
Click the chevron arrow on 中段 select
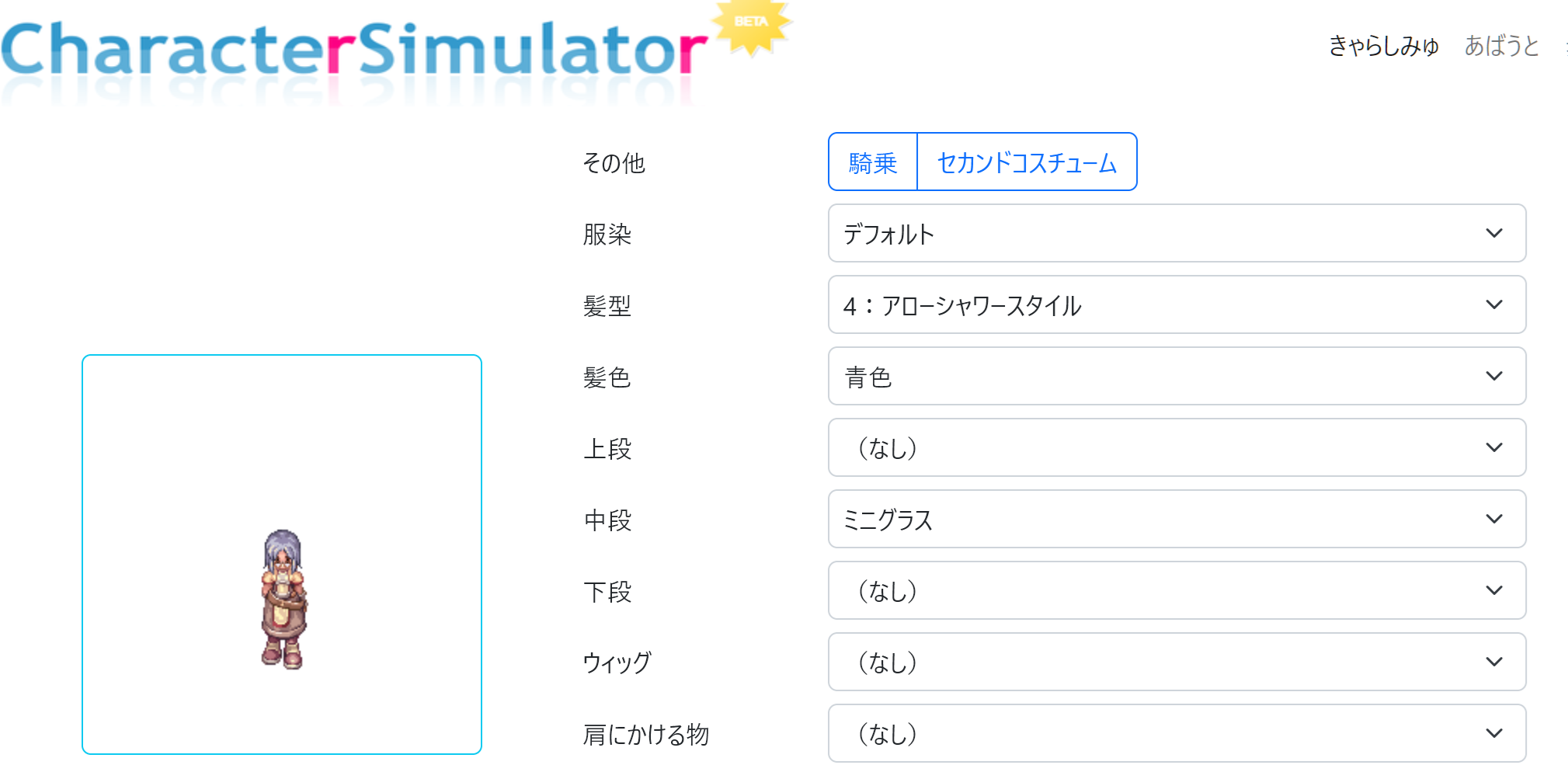point(1494,520)
